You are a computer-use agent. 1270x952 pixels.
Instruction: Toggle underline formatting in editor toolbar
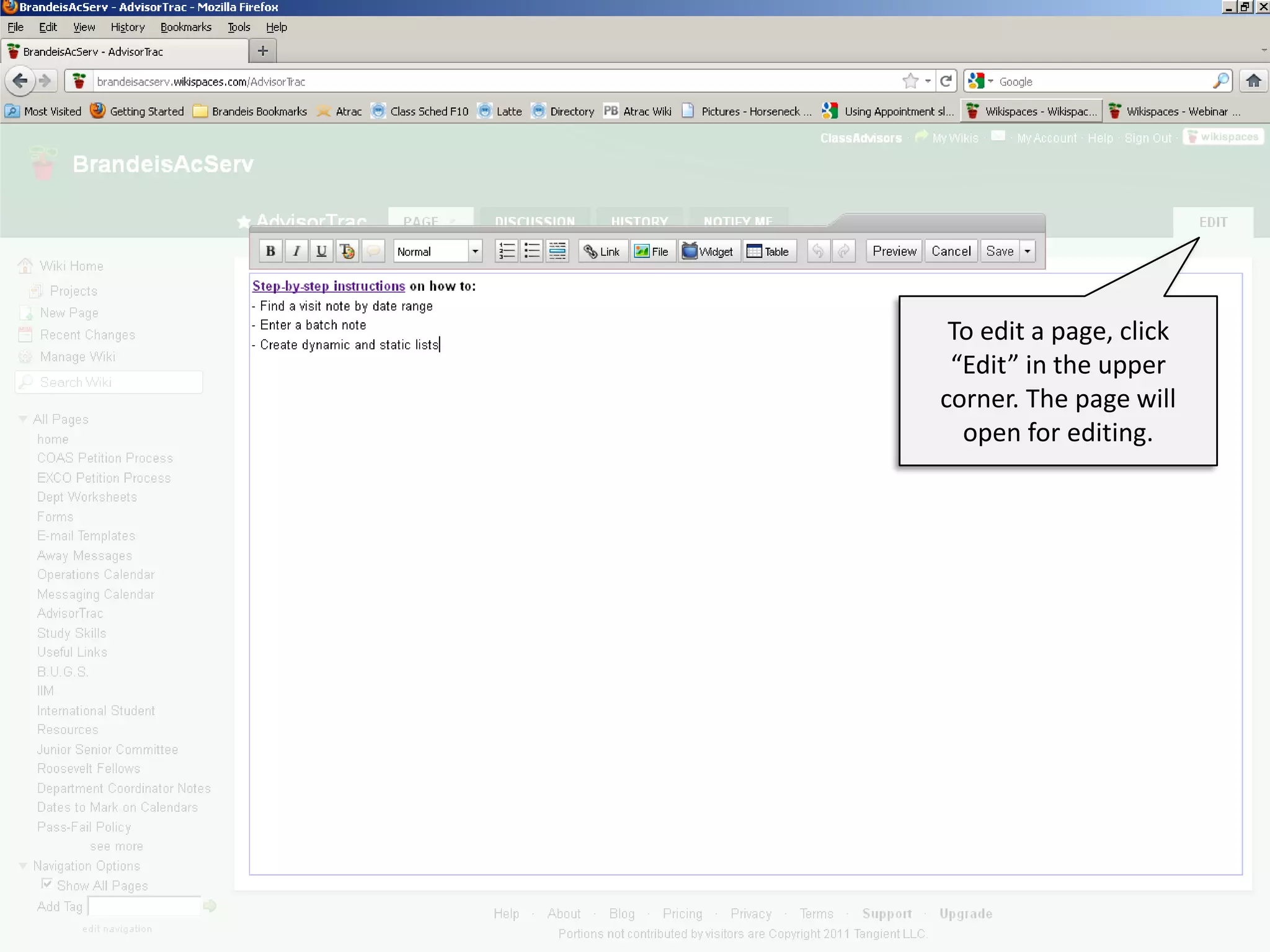[x=321, y=251]
